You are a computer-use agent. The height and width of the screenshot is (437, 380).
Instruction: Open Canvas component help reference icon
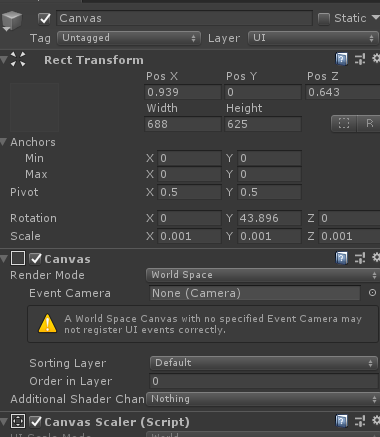[x=341, y=258]
